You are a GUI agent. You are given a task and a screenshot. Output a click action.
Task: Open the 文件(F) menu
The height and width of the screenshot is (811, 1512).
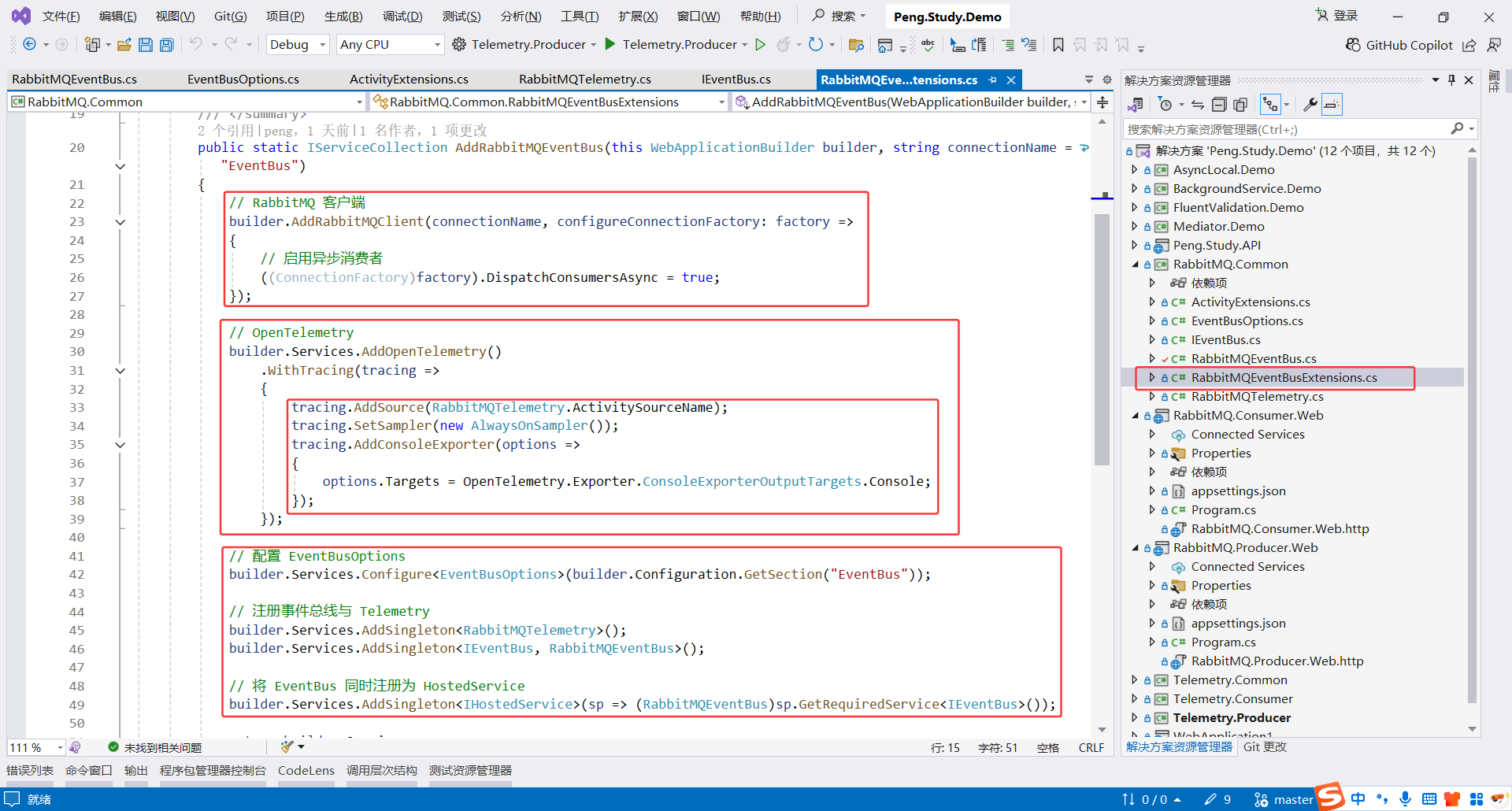tap(61, 16)
